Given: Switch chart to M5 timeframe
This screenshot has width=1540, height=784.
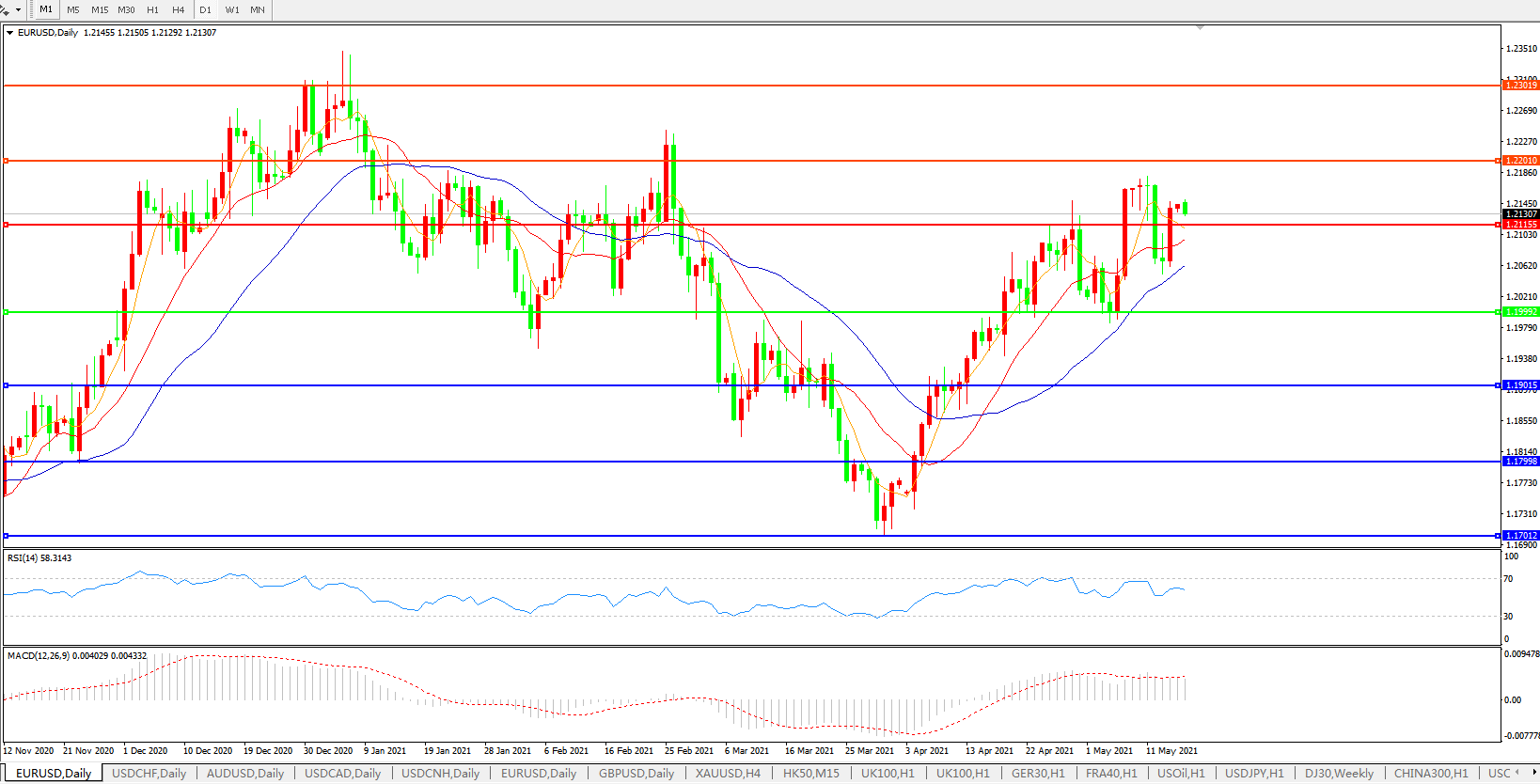Looking at the screenshot, I should point(73,9).
